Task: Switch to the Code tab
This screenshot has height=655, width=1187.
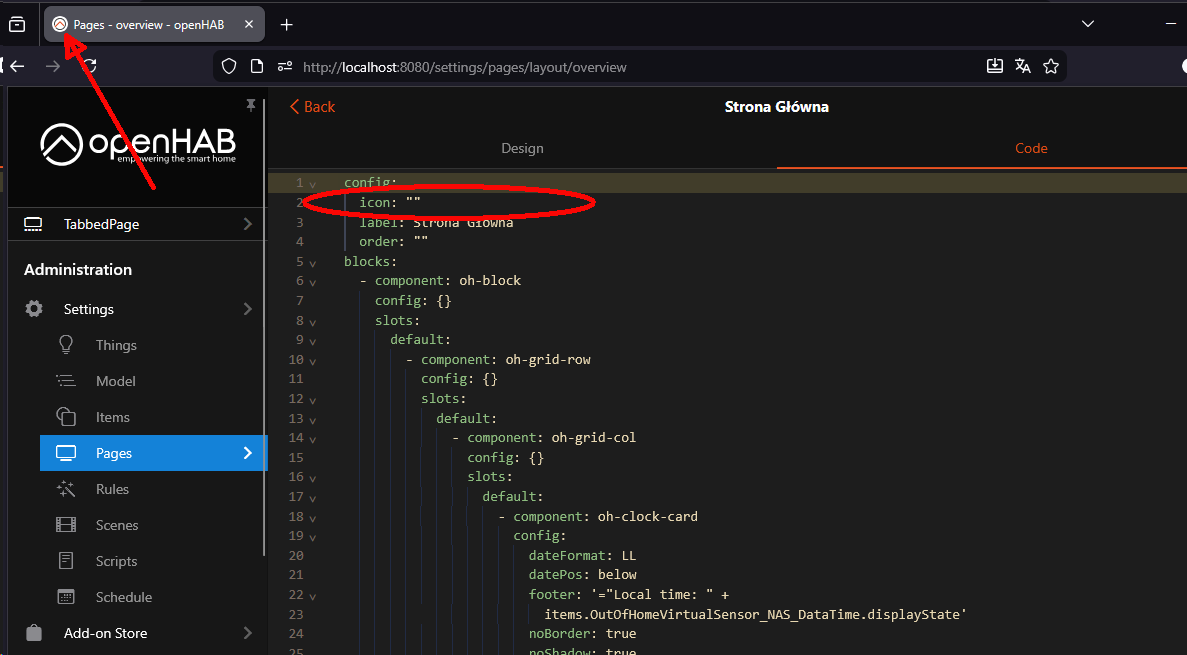Action: pos(1031,148)
